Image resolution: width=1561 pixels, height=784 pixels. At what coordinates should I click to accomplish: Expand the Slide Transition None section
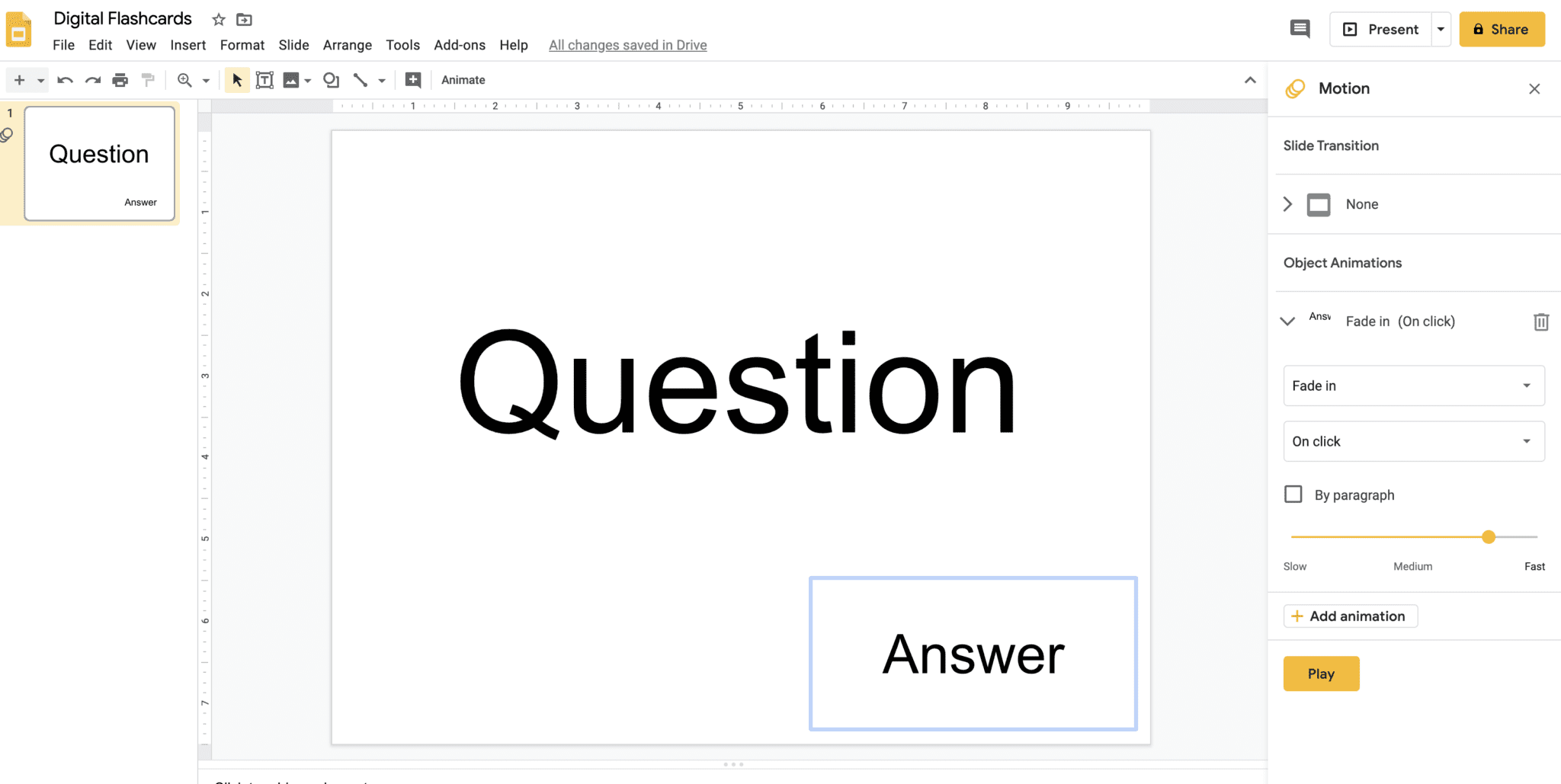click(x=1288, y=204)
